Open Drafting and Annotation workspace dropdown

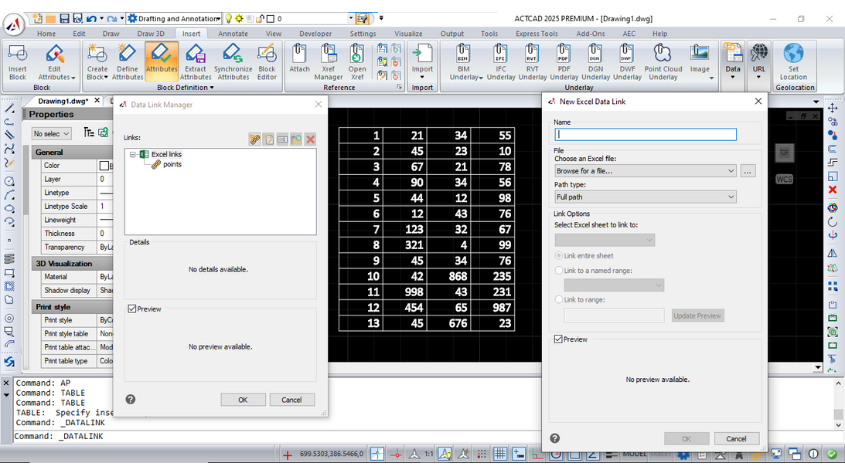point(174,18)
